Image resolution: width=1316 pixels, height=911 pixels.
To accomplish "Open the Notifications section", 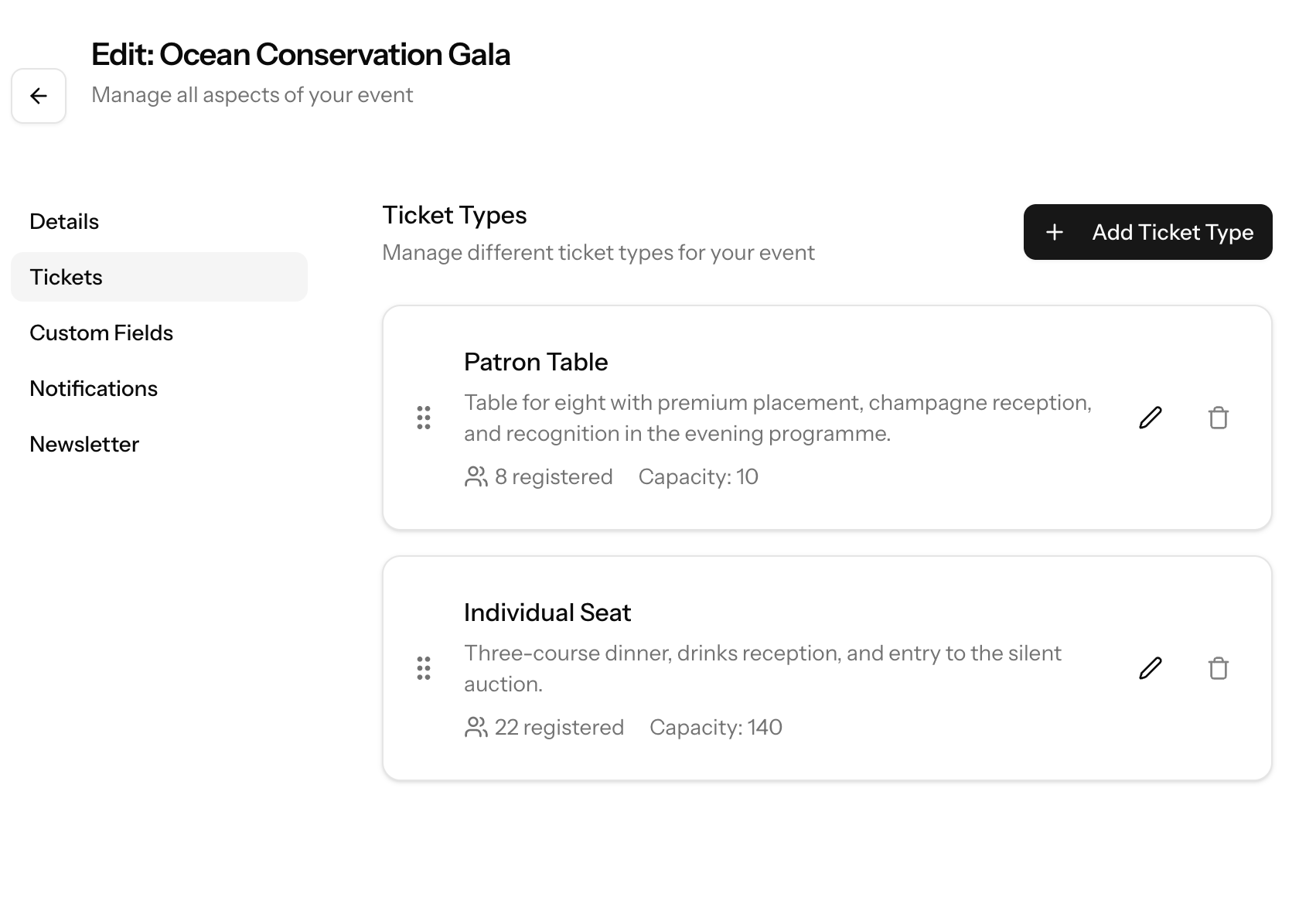I will (x=94, y=388).
